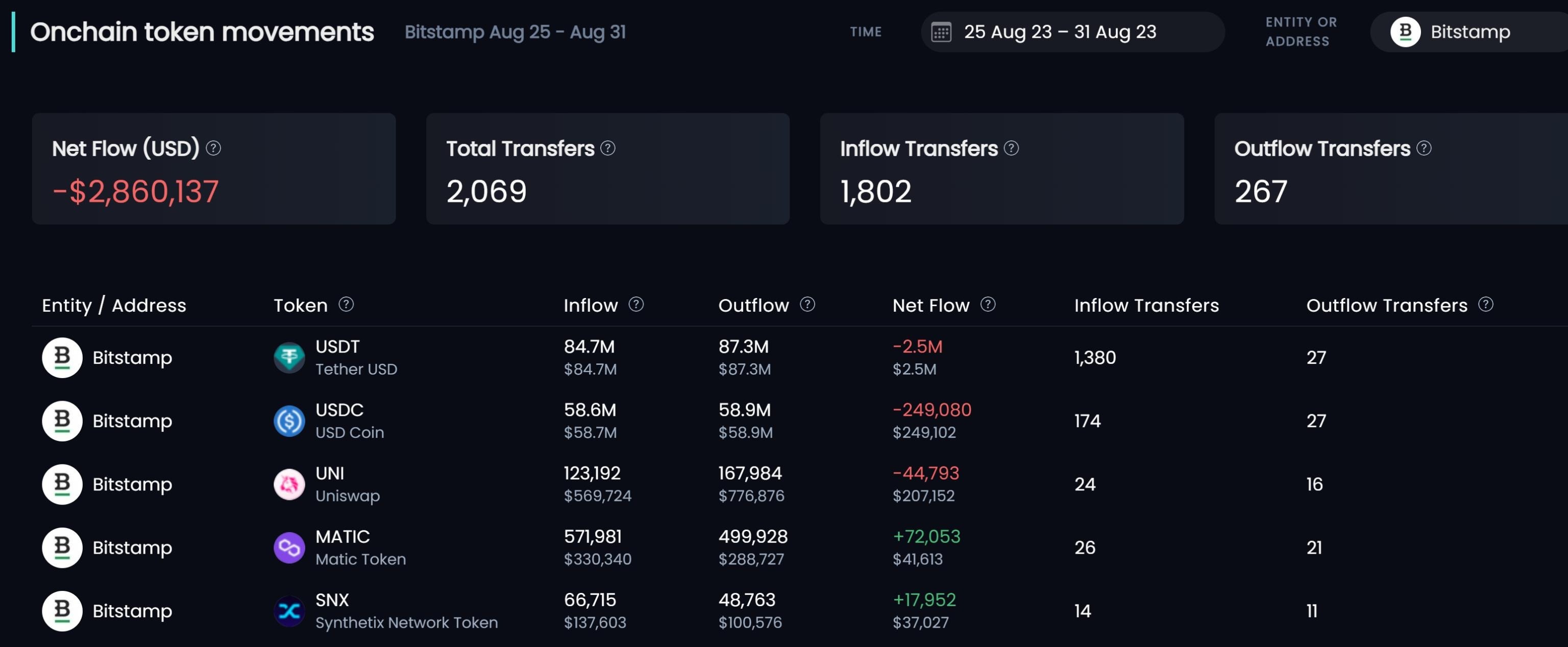Show help icon next to Total Transfers card
This screenshot has width=1568, height=647.
click(x=608, y=148)
